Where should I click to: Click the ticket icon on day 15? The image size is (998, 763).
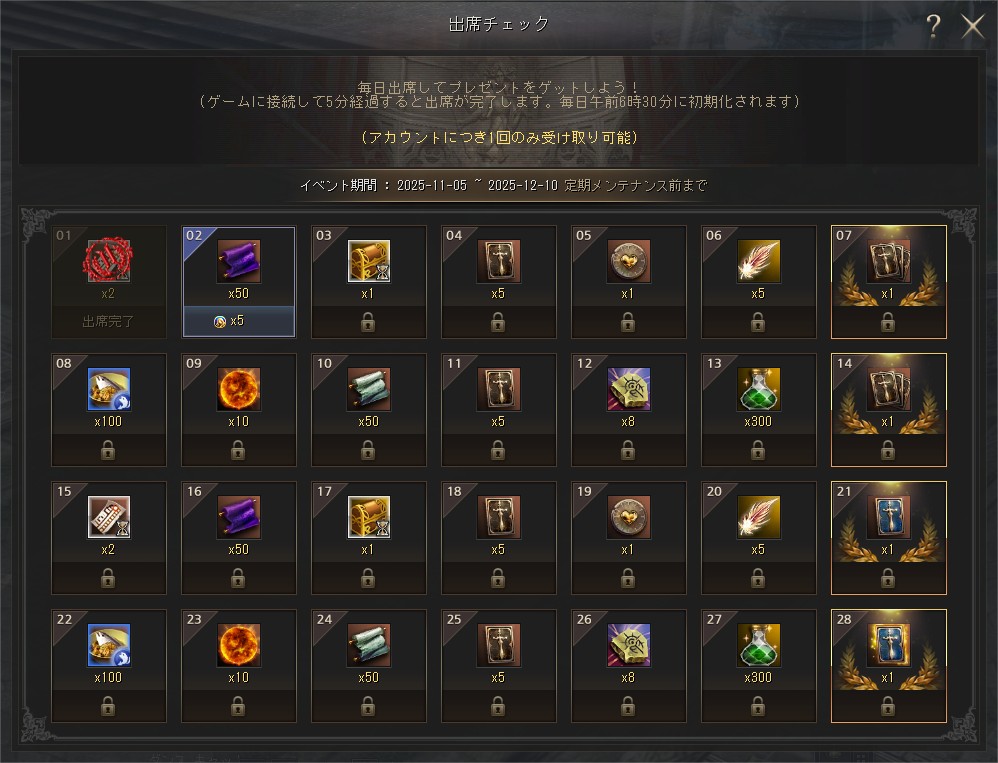109,517
